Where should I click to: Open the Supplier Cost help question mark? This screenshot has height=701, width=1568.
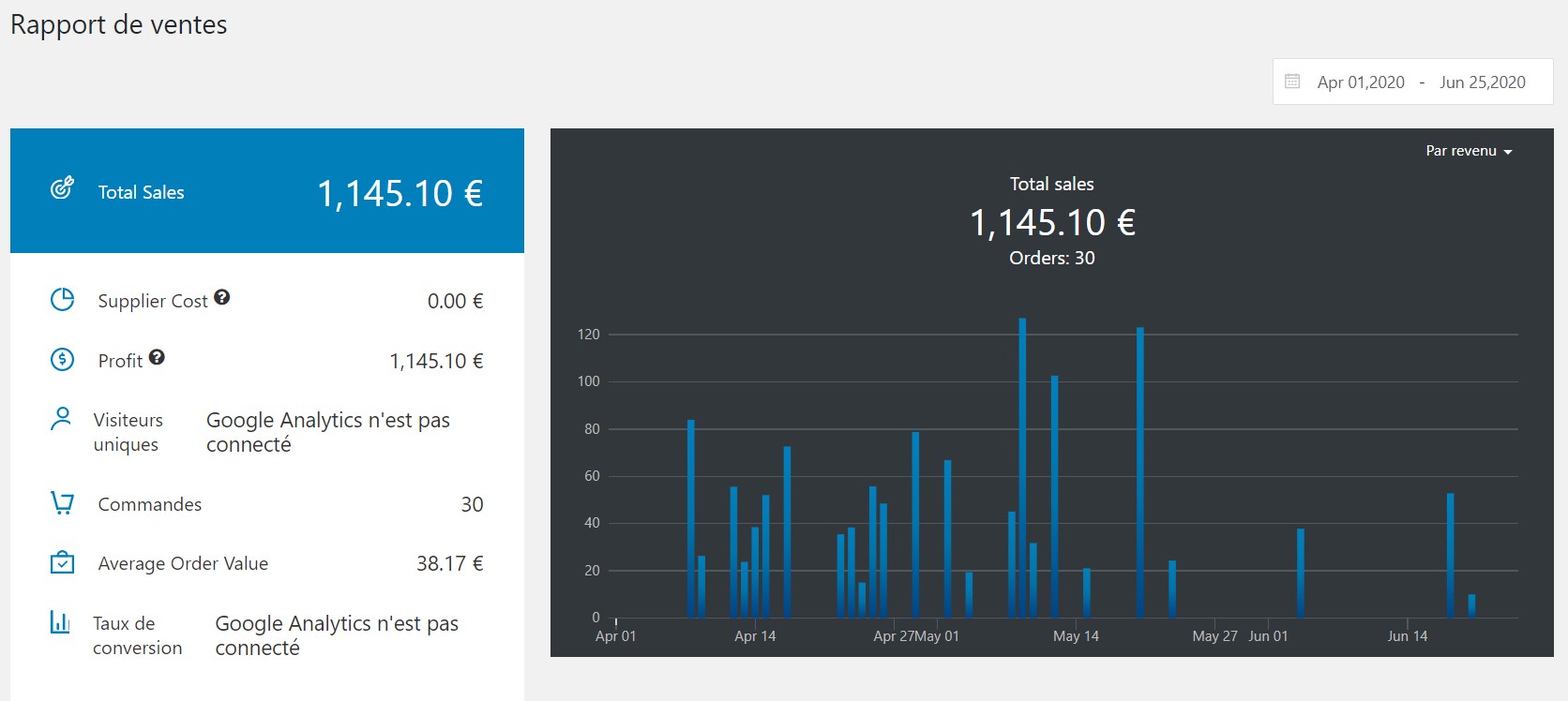pyautogui.click(x=222, y=297)
